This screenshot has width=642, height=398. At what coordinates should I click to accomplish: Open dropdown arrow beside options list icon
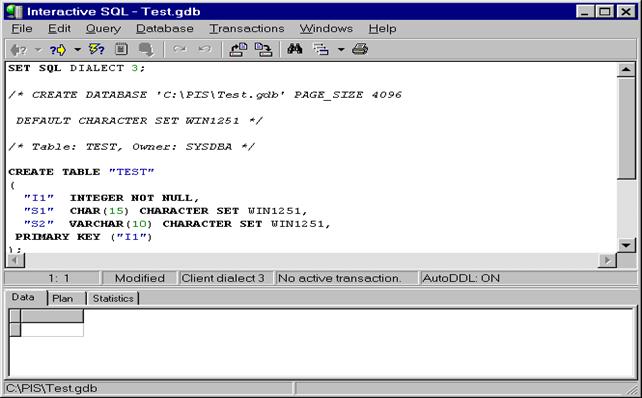coord(341,50)
